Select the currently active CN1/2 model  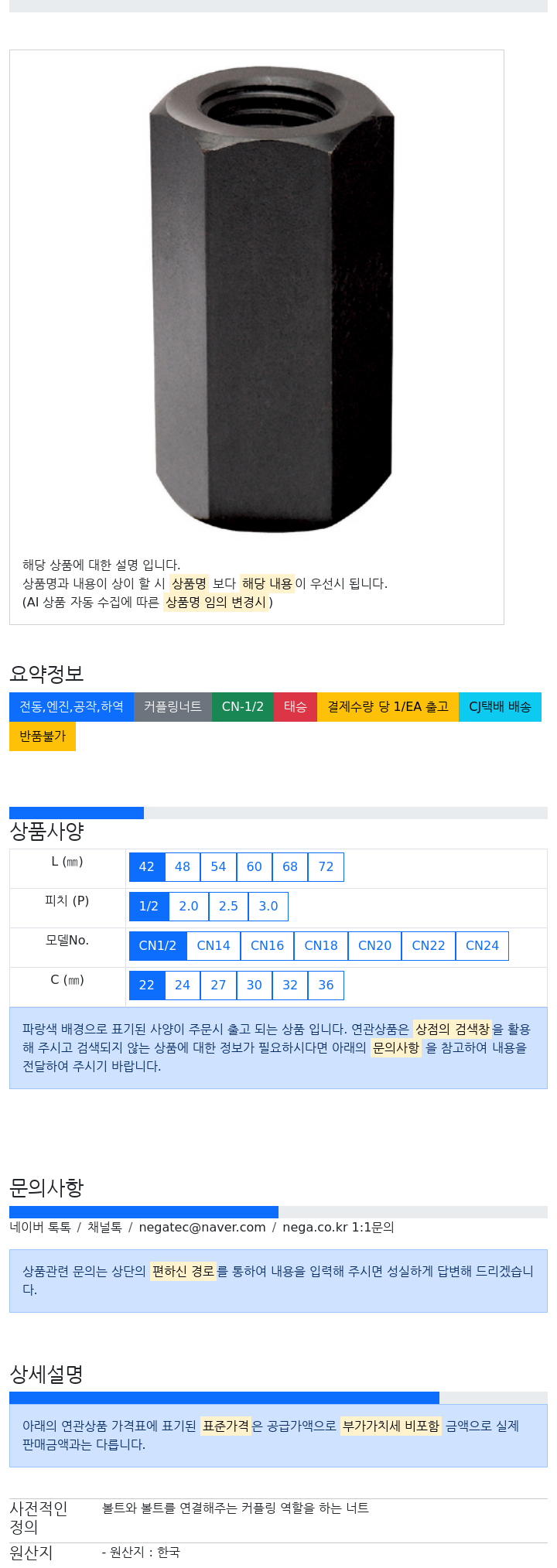point(158,946)
